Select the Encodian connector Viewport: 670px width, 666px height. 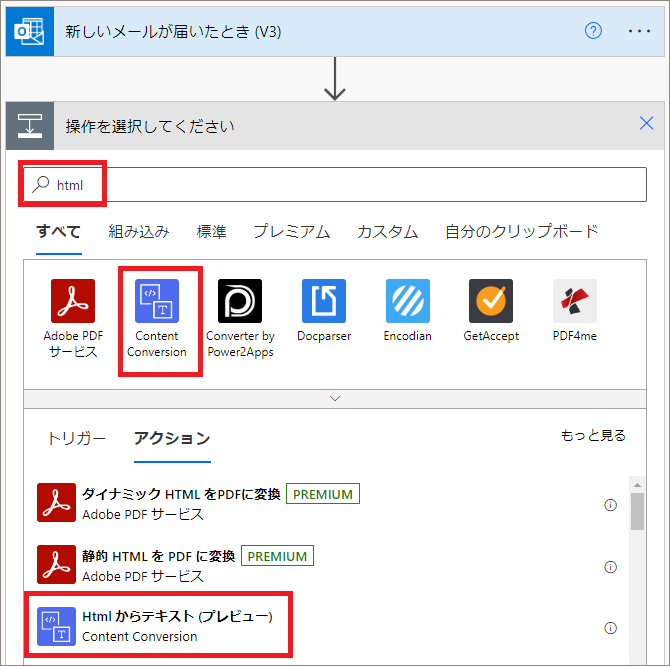pyautogui.click(x=408, y=311)
